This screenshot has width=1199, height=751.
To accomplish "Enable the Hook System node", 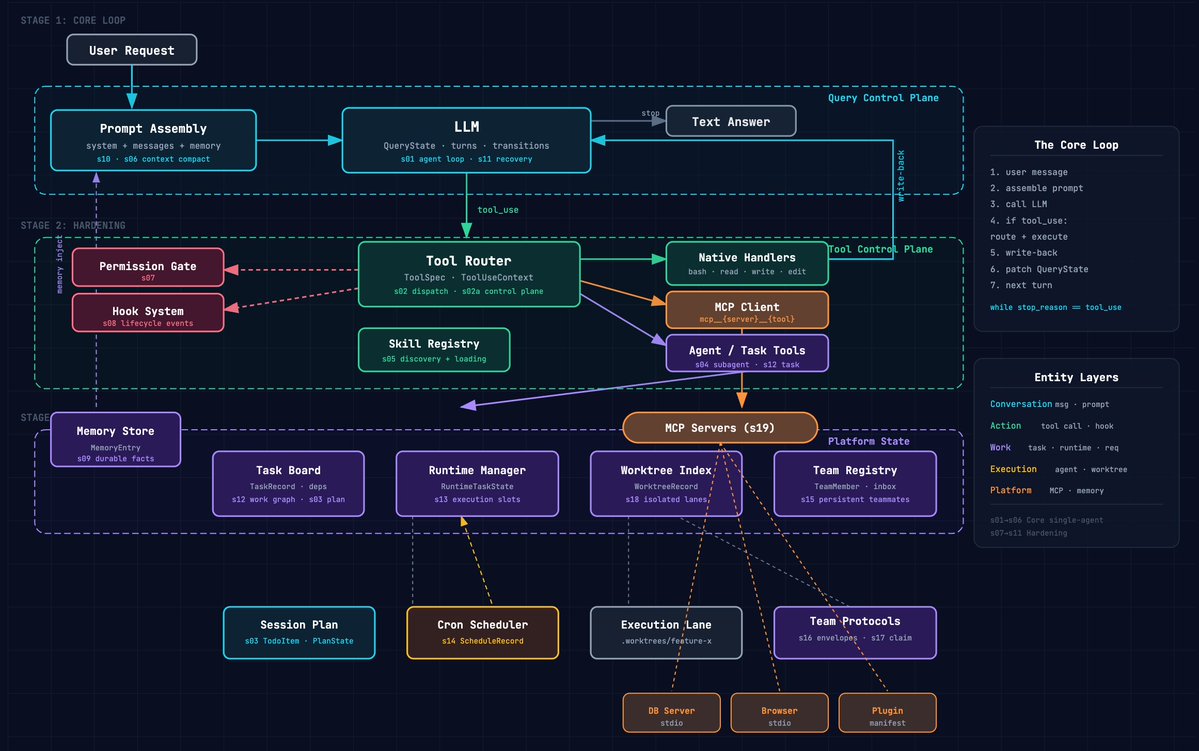I will (147, 311).
